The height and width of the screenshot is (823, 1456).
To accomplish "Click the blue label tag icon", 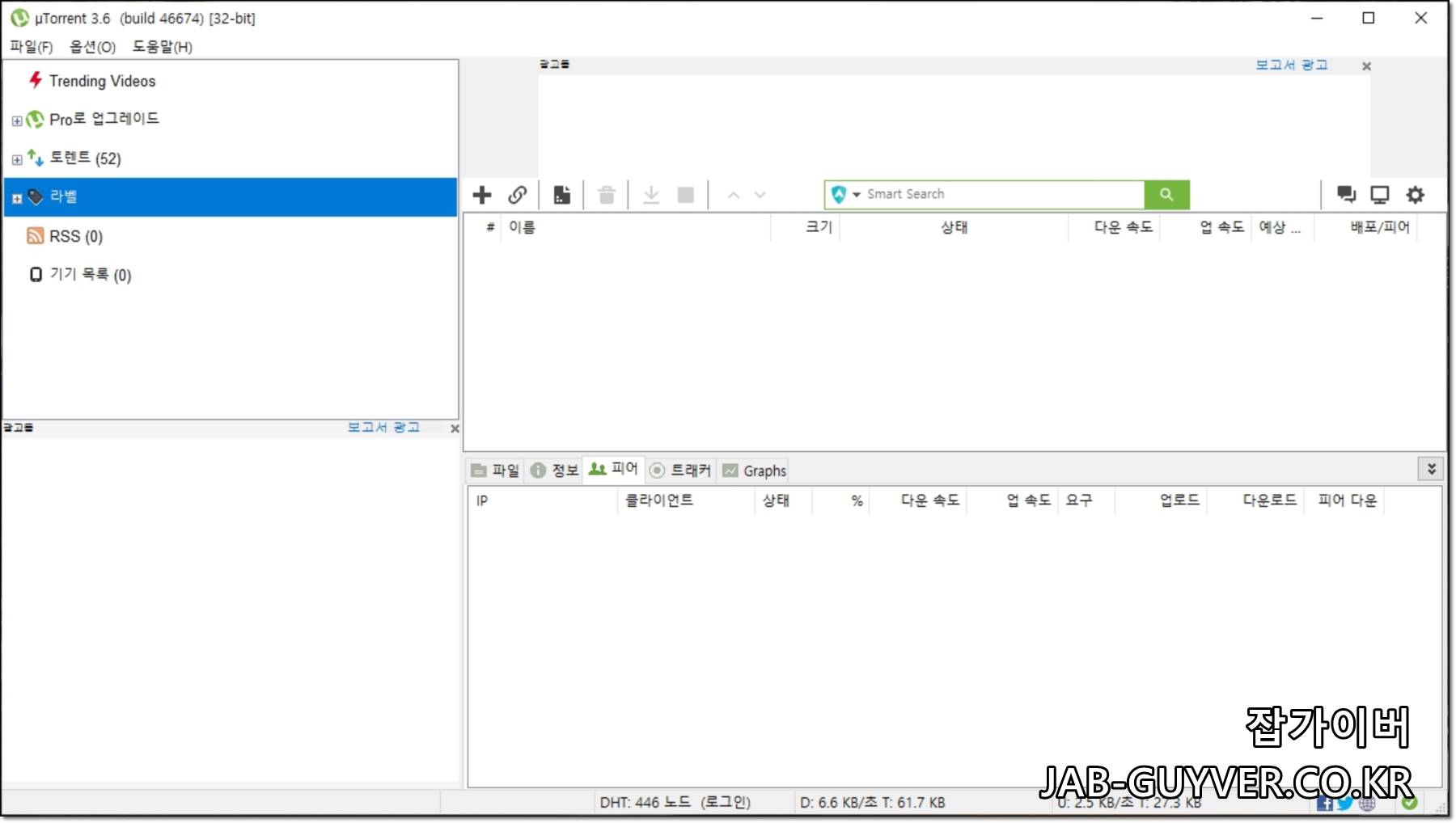I will click(36, 196).
